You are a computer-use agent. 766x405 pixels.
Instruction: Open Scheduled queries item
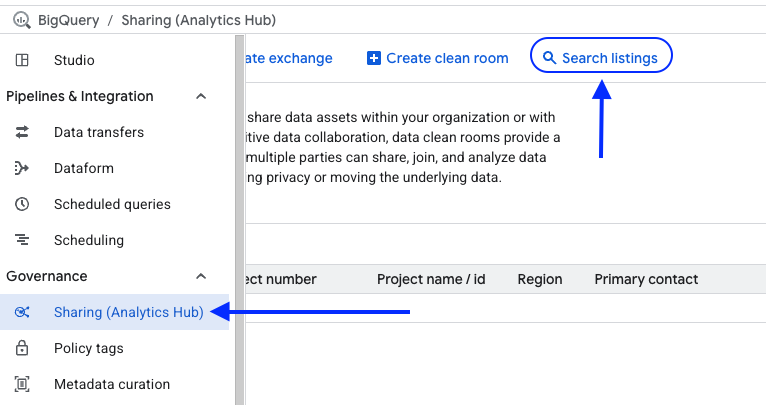click(114, 204)
